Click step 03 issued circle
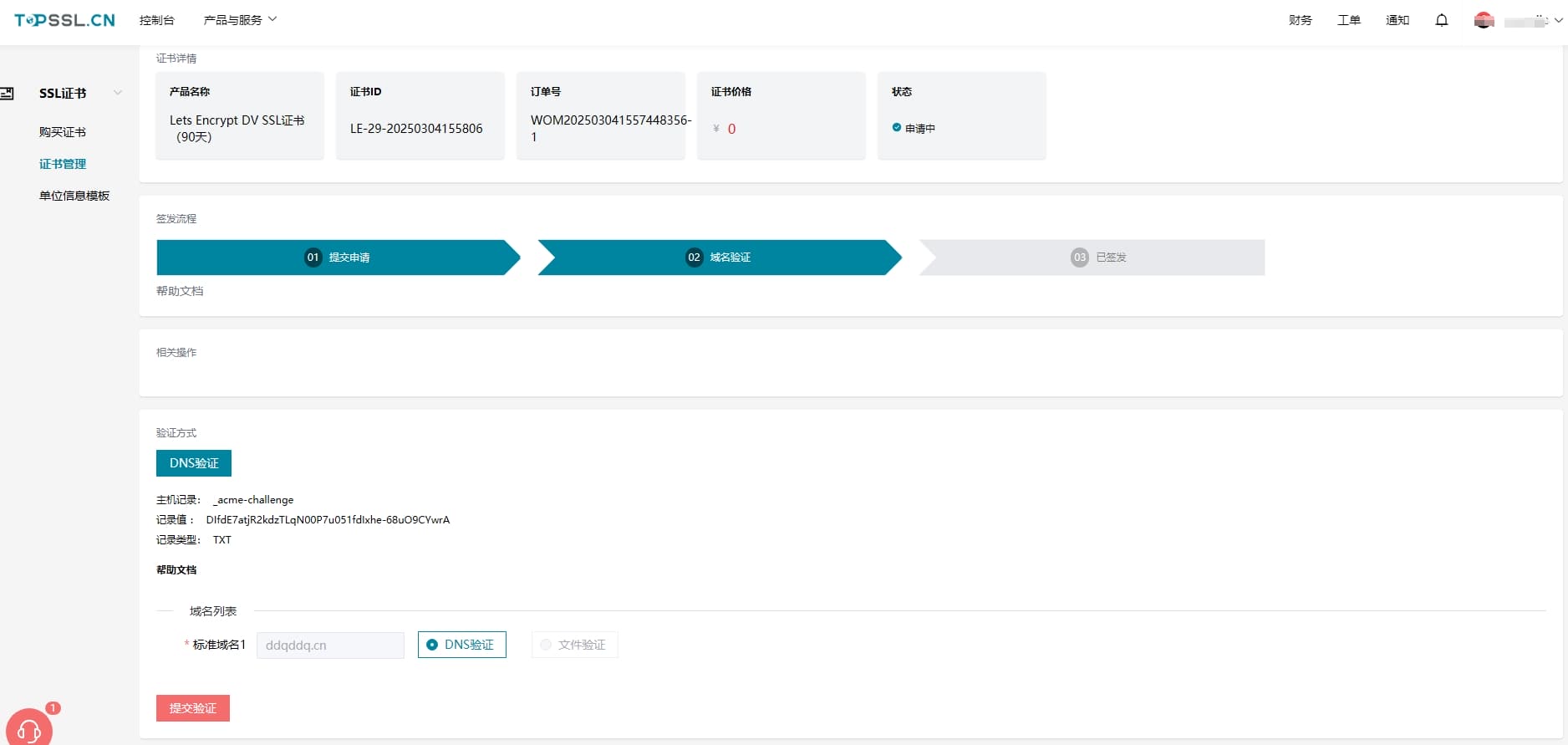Viewport: 1568px width, 745px height. 1079,258
